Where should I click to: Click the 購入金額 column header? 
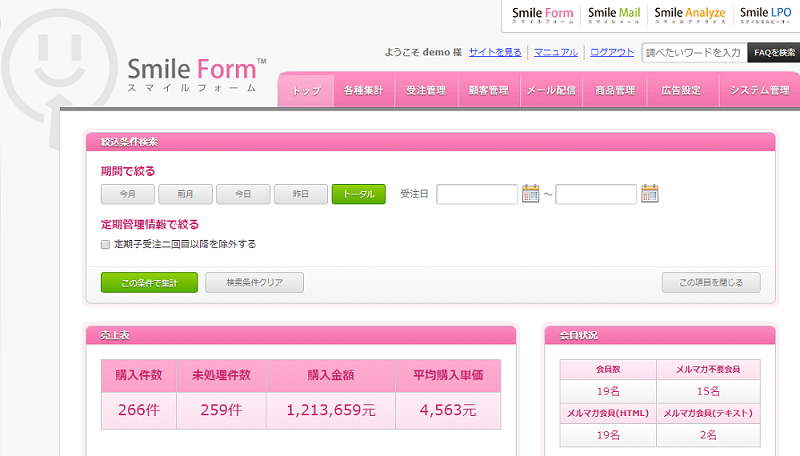pyautogui.click(x=331, y=375)
